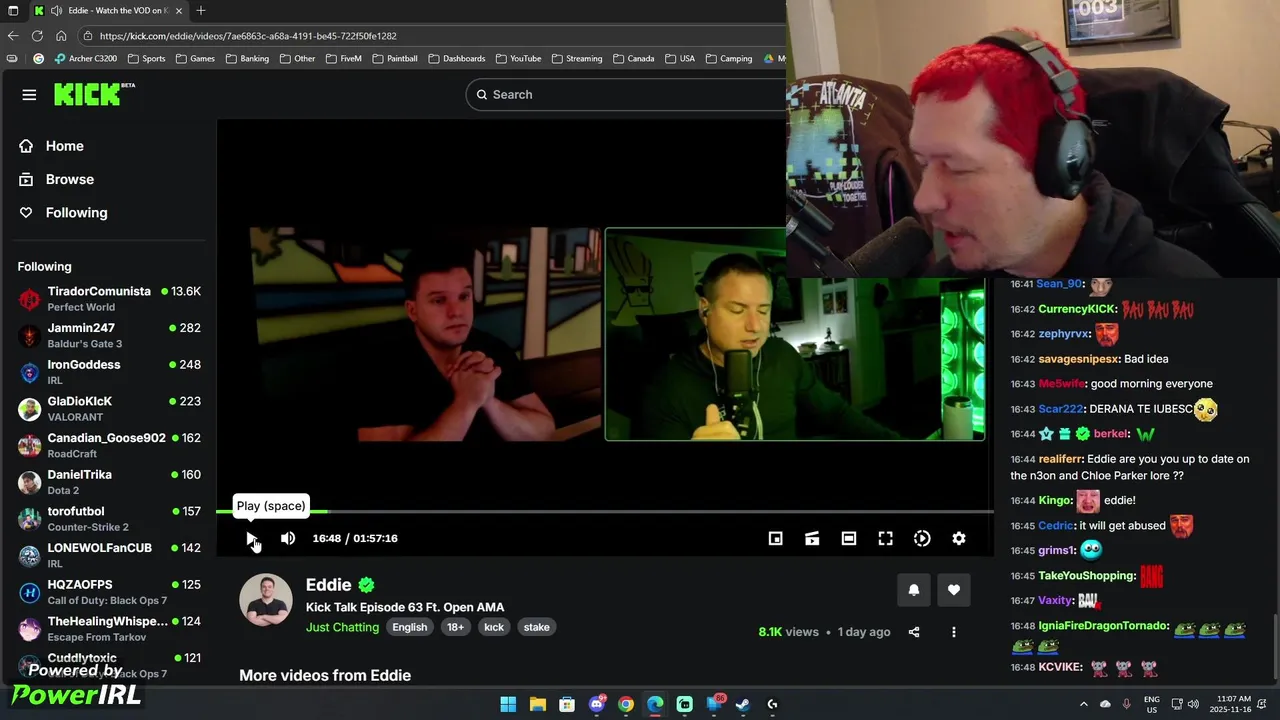Screen dimensions: 1280x720
Task: Open LONEWOLFFanCUB's channel
Action: [x=108, y=555]
